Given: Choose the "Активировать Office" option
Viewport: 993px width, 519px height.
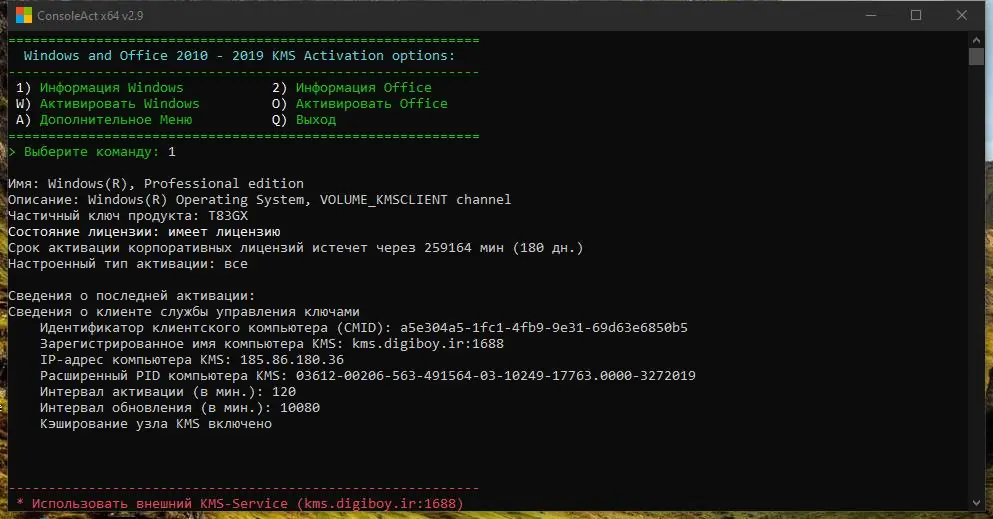Looking at the screenshot, I should click(371, 104).
